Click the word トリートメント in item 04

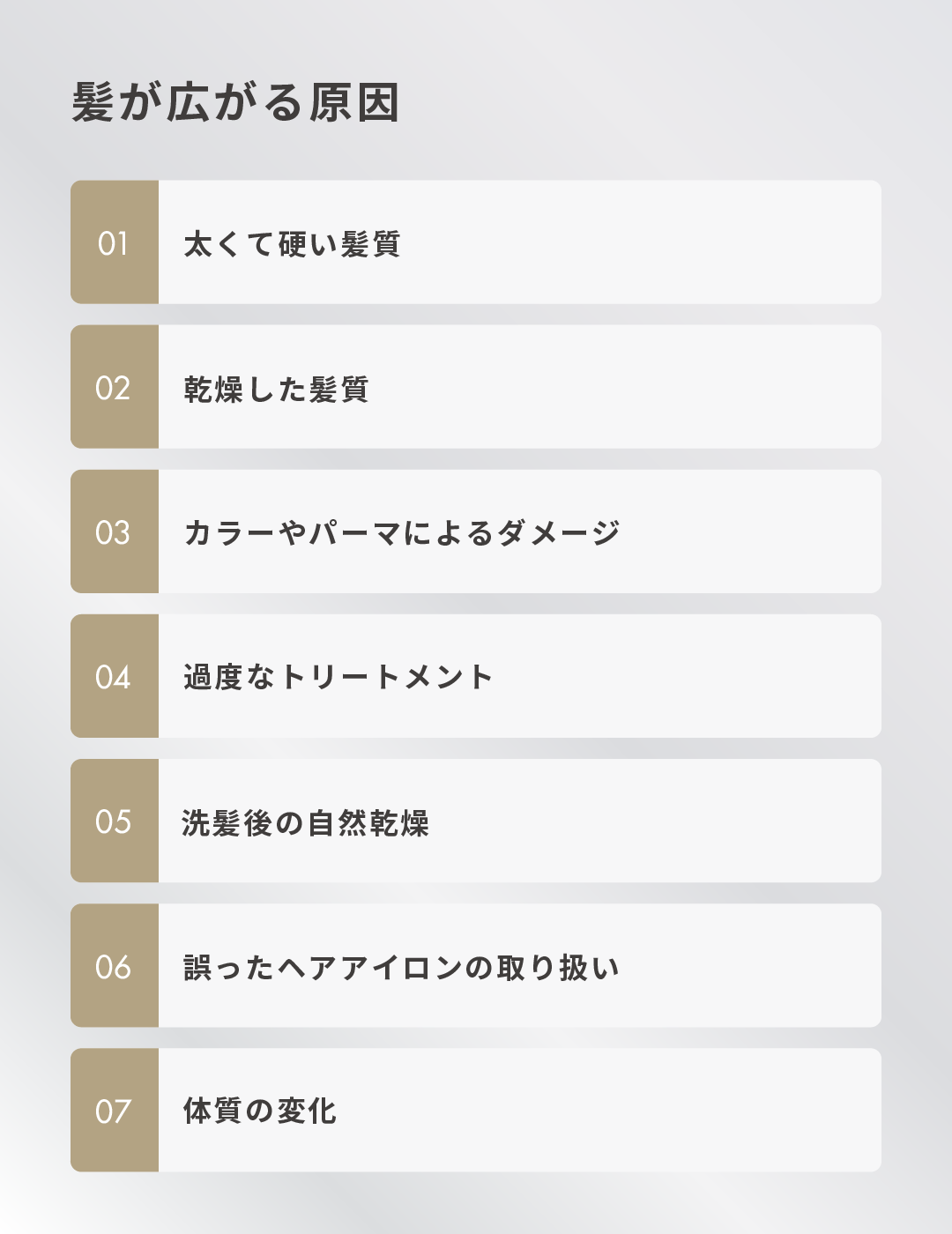pyautogui.click(x=385, y=678)
